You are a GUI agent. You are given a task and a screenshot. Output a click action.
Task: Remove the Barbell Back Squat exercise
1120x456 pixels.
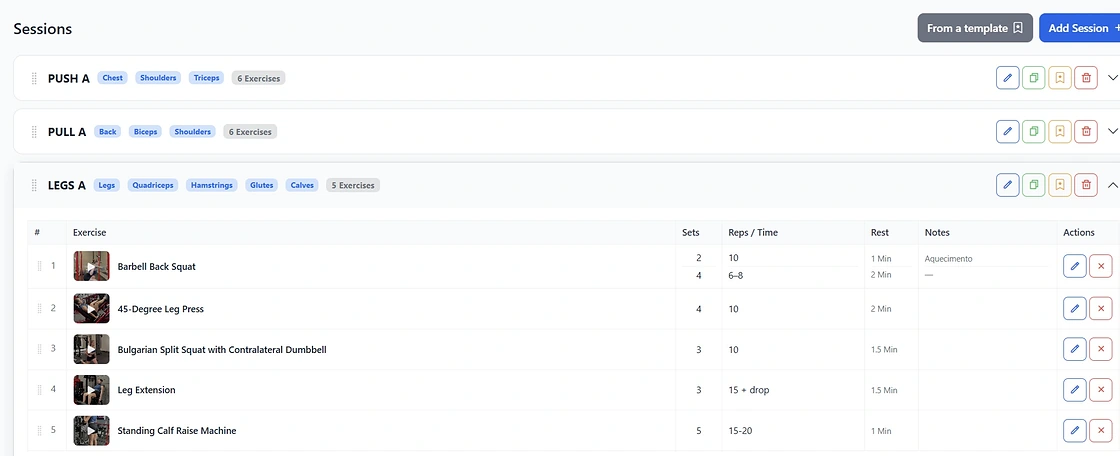coord(1101,267)
